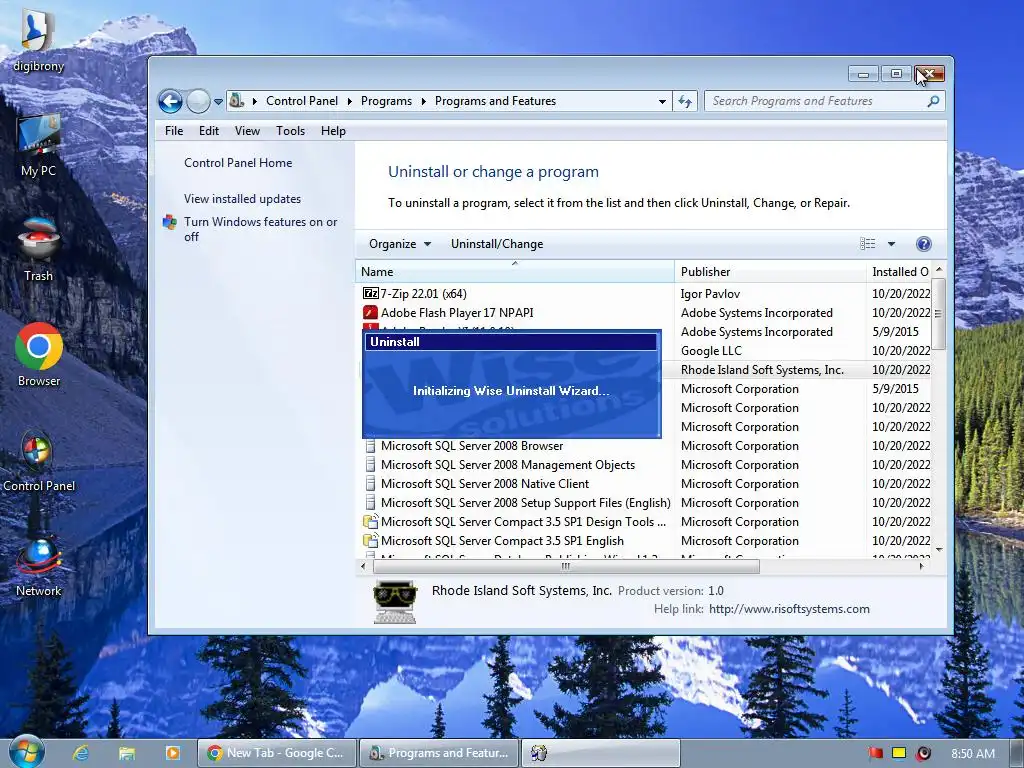The image size is (1024, 768).
Task: Click the red flag tray icon
Action: pyautogui.click(x=876, y=753)
